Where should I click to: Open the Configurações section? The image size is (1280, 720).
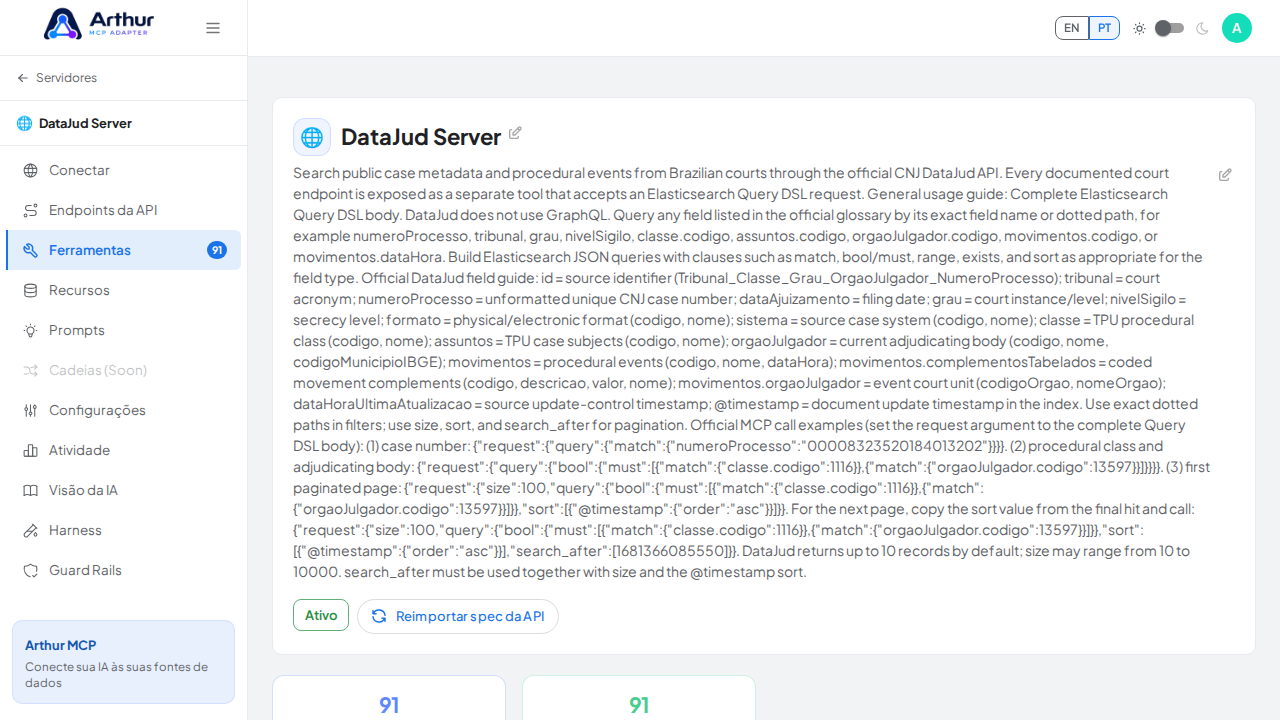(123, 410)
